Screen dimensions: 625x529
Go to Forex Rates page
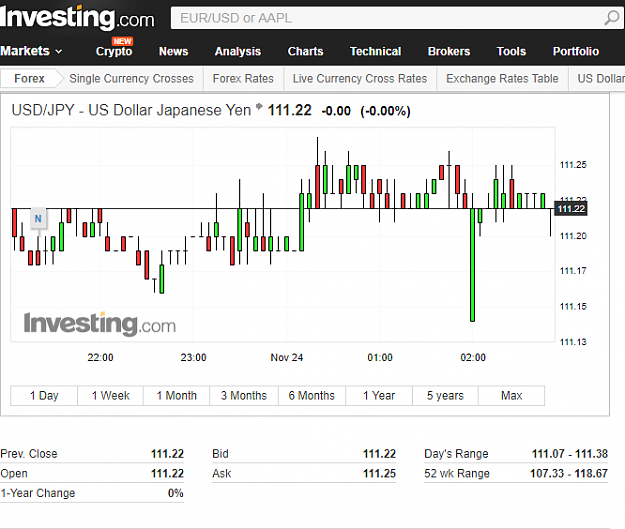pyautogui.click(x=243, y=79)
